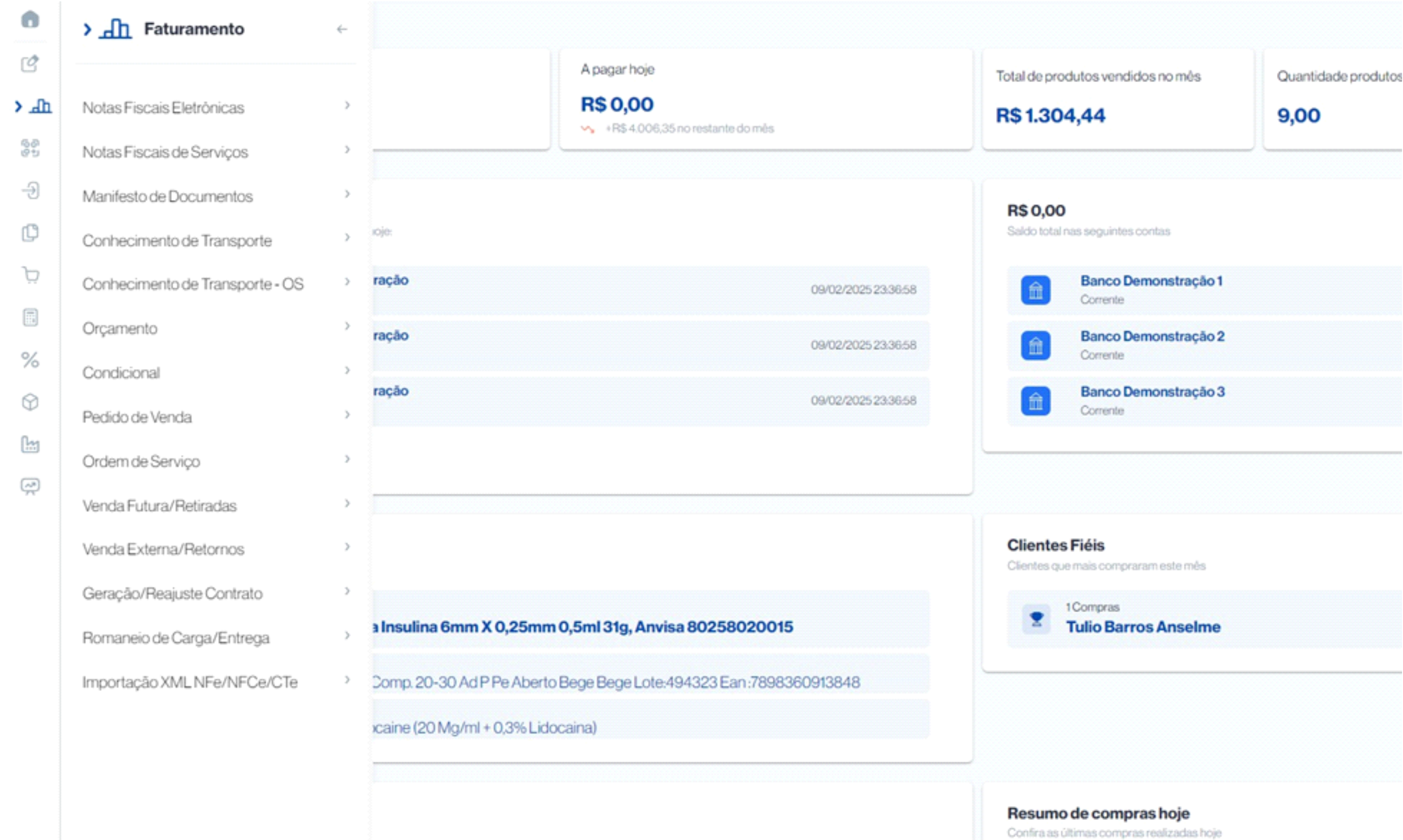Open the edit pencil sidebar icon

(x=30, y=63)
